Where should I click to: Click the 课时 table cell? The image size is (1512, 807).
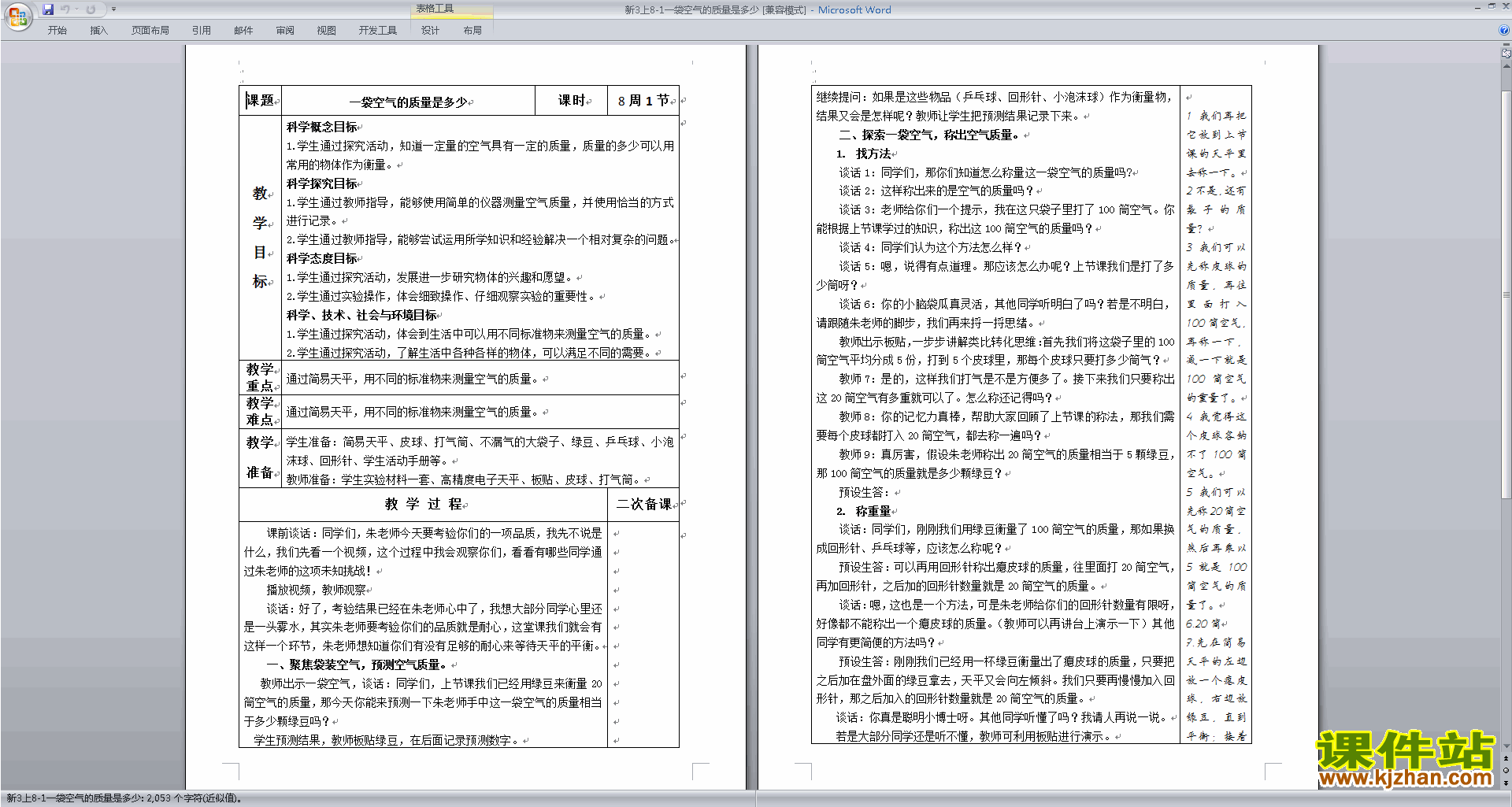pos(572,100)
